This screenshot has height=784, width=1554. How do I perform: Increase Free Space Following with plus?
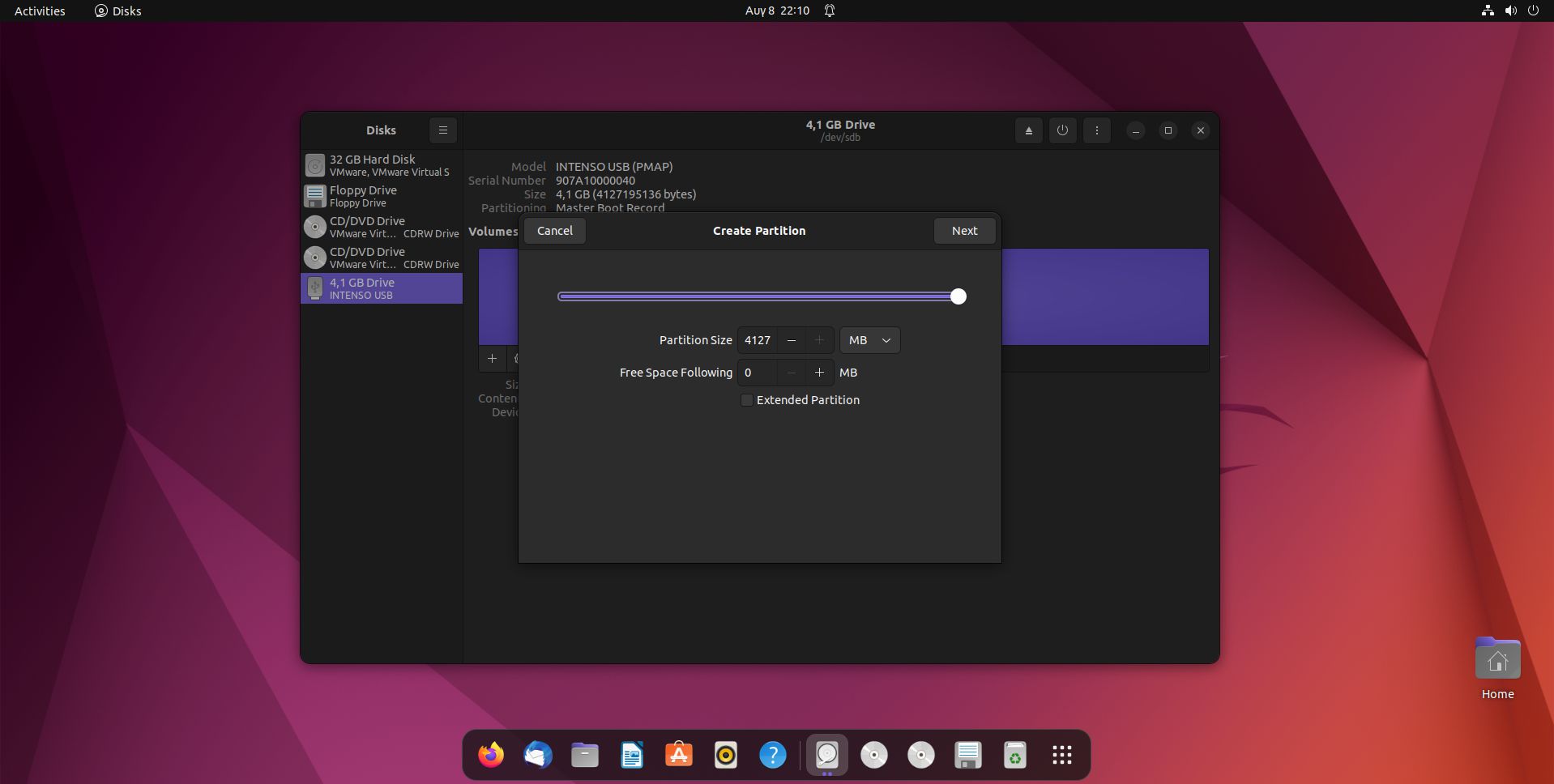pyautogui.click(x=819, y=373)
